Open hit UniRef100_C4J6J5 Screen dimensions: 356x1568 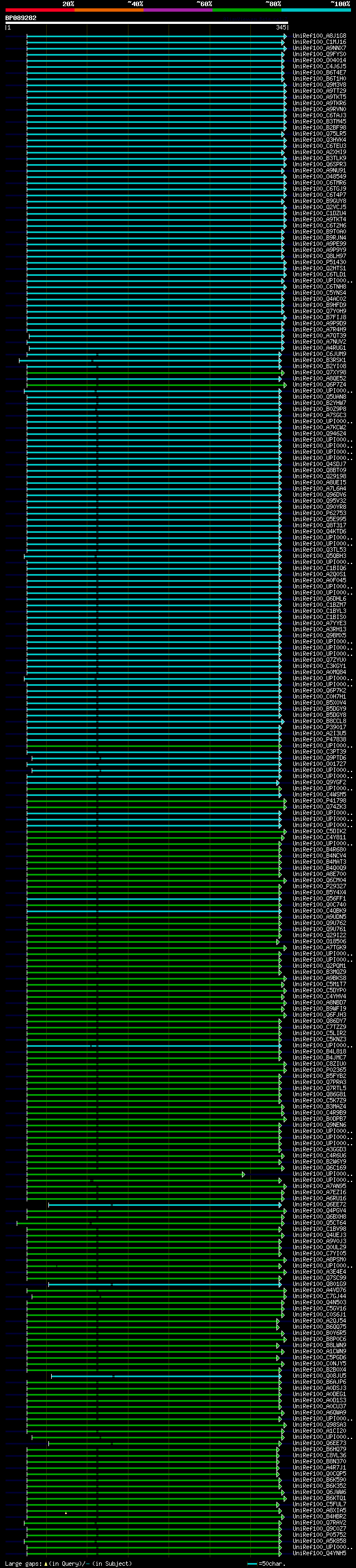[x=319, y=66]
